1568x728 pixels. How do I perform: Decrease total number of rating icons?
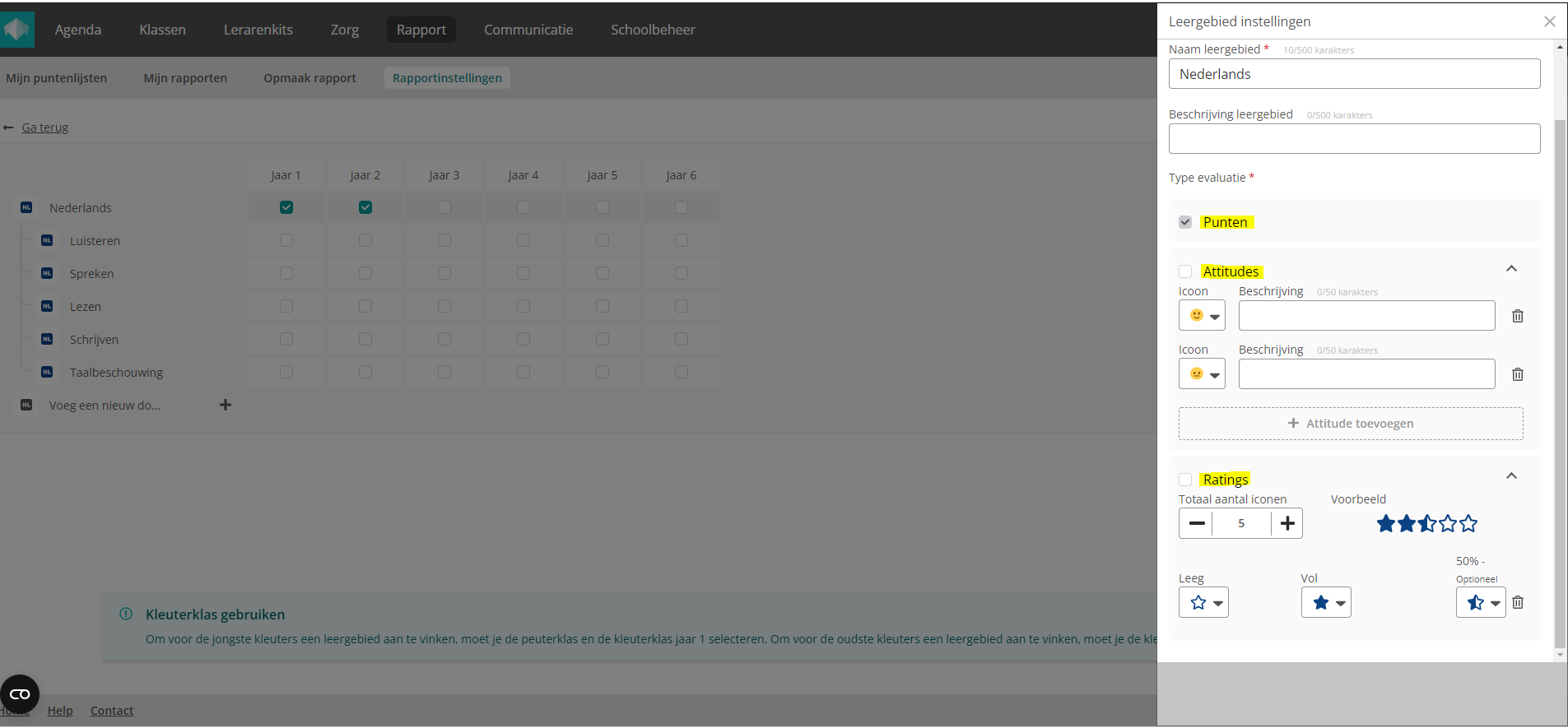(1196, 523)
